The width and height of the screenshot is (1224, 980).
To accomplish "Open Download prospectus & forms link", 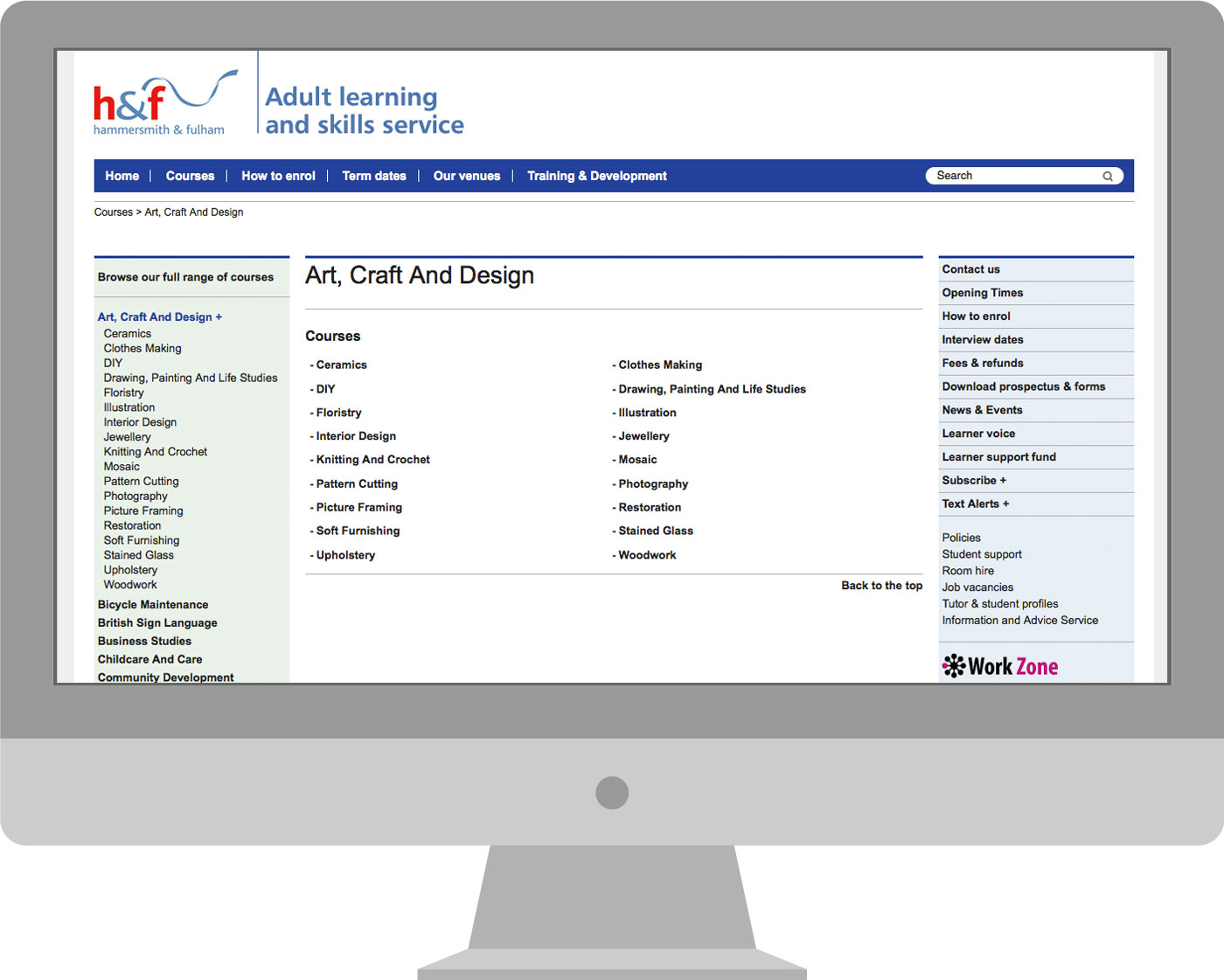I will coord(1024,386).
